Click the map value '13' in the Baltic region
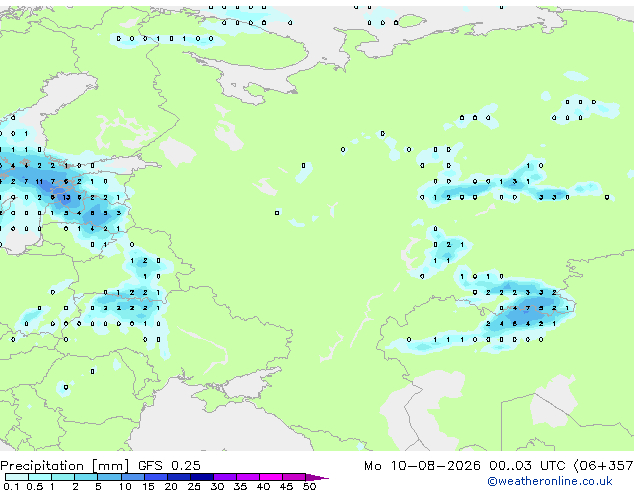634x490 pixels. click(x=66, y=197)
